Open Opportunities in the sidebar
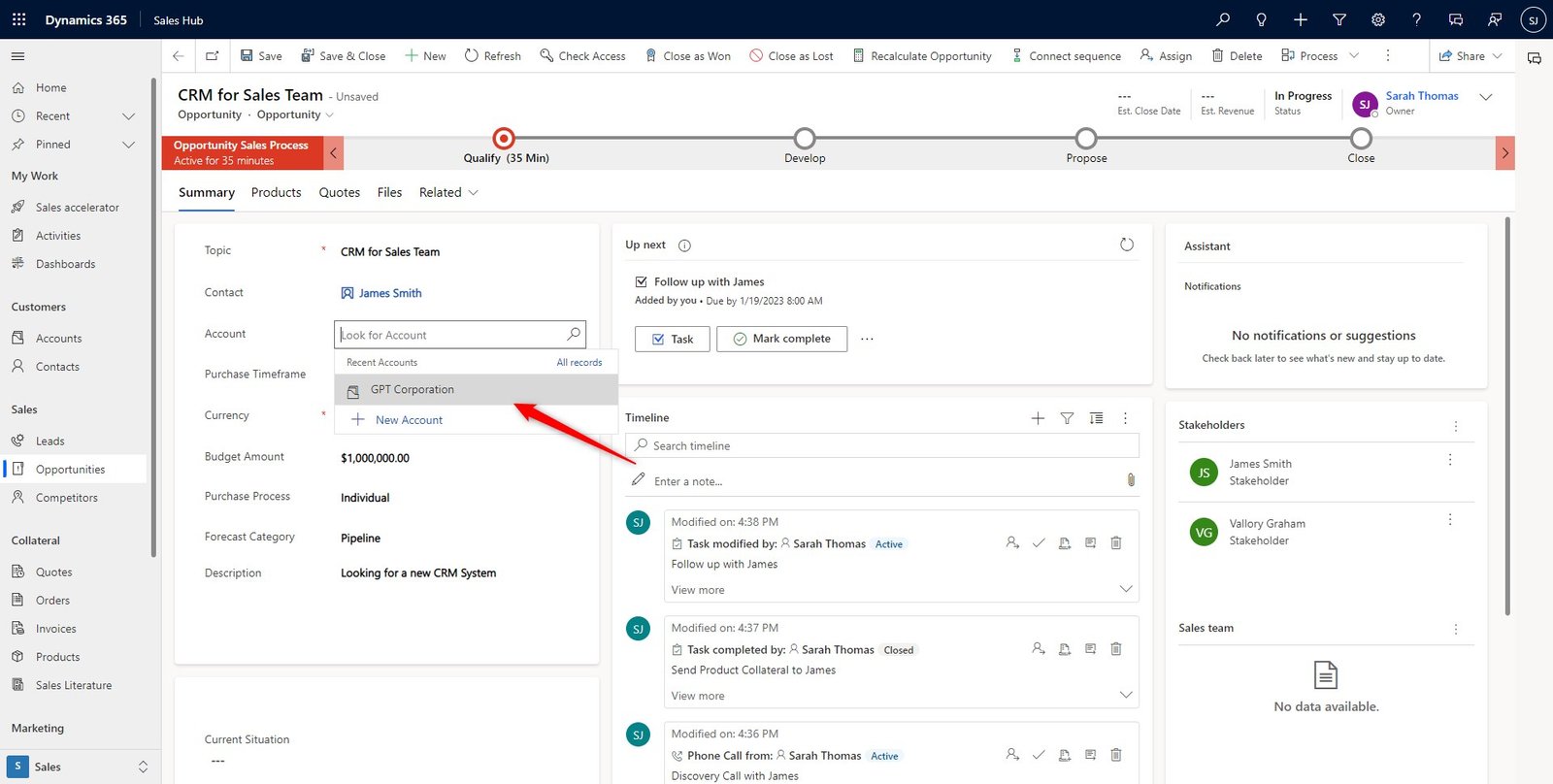Viewport: 1553px width, 784px height. tap(76, 470)
